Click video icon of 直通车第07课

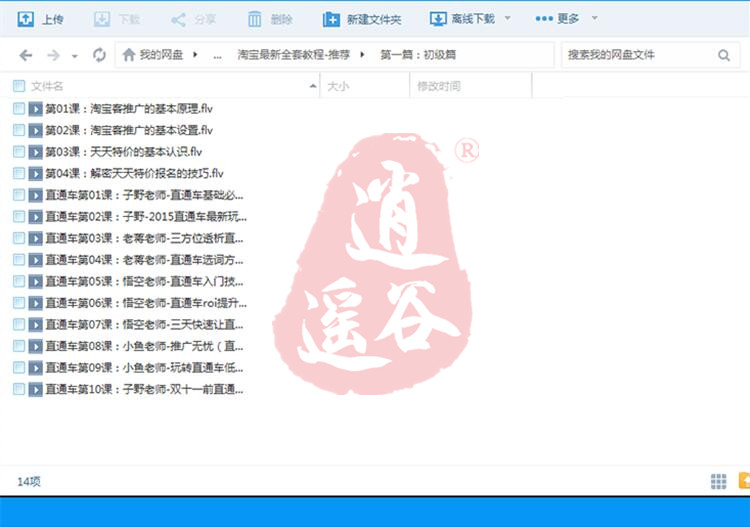[35, 325]
